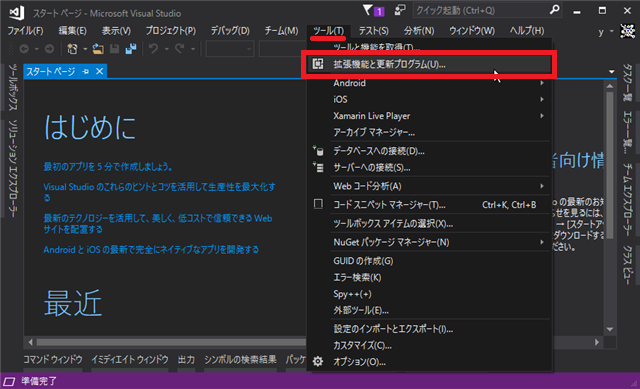Open link 最初のアプリを 5 分で作成しましょう
The height and width of the screenshot is (389, 640).
pos(108,167)
